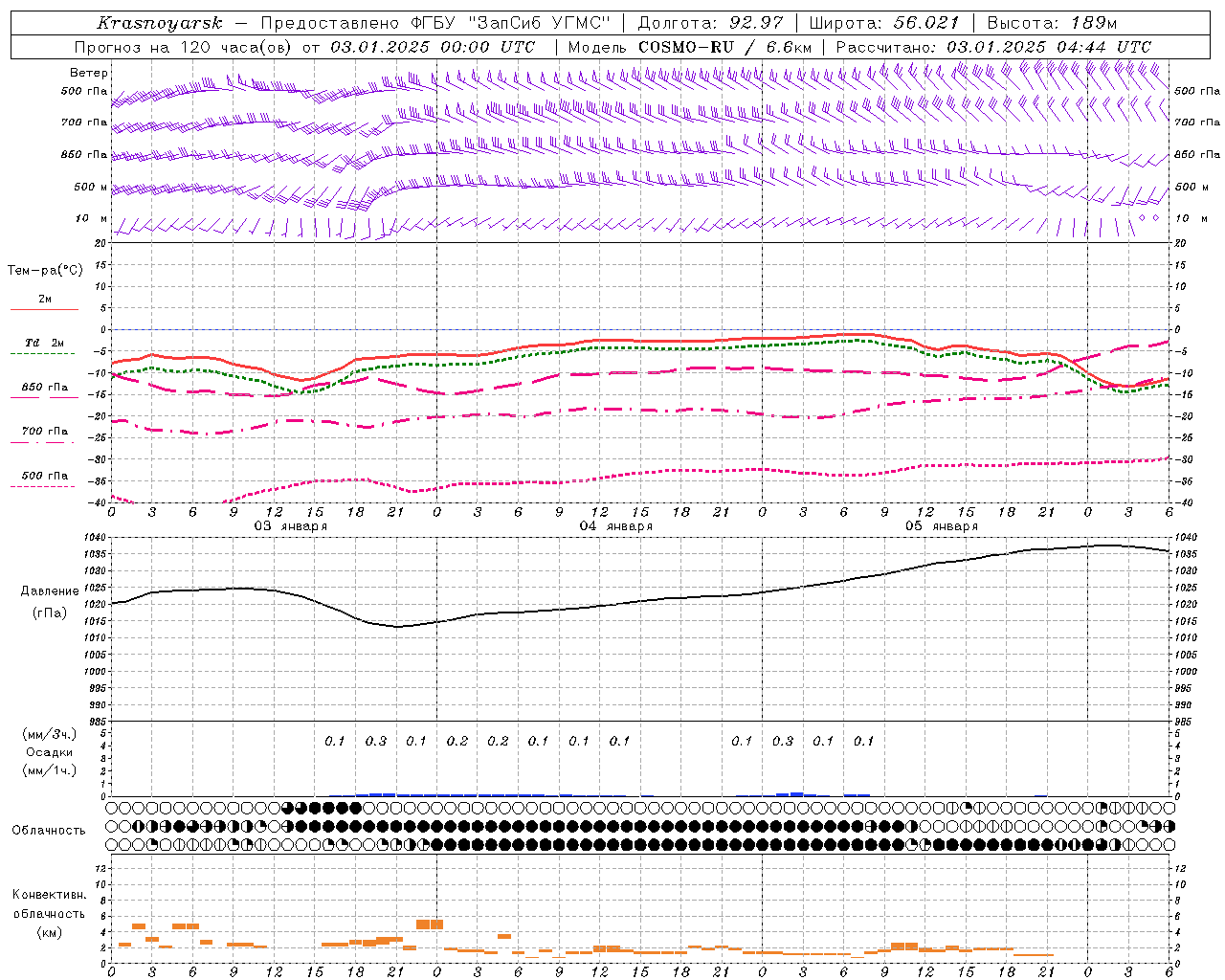Click the (км) convective cloud unit label

coord(50,932)
